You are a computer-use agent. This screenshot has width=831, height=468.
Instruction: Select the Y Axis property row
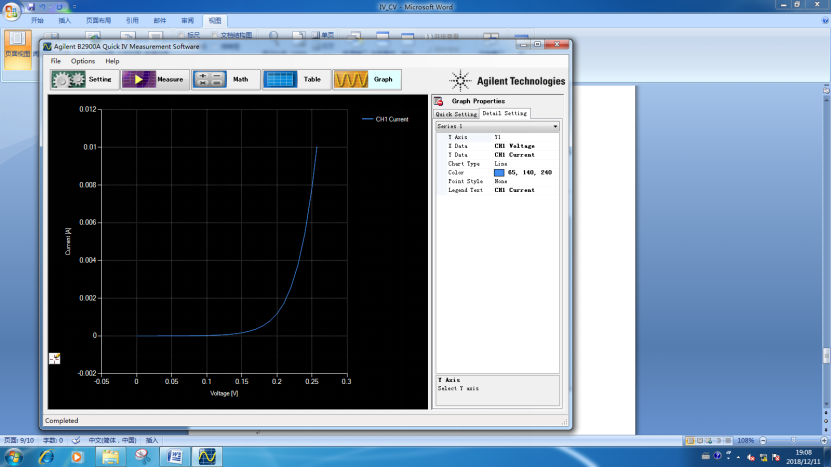[497, 137]
